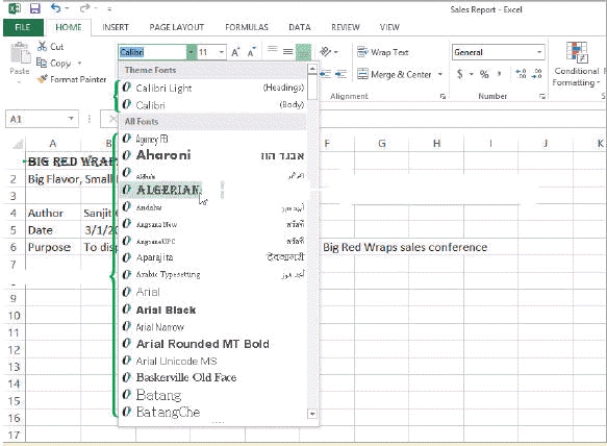Click the Increase Indent icon
607x446 pixels.
[341, 74]
